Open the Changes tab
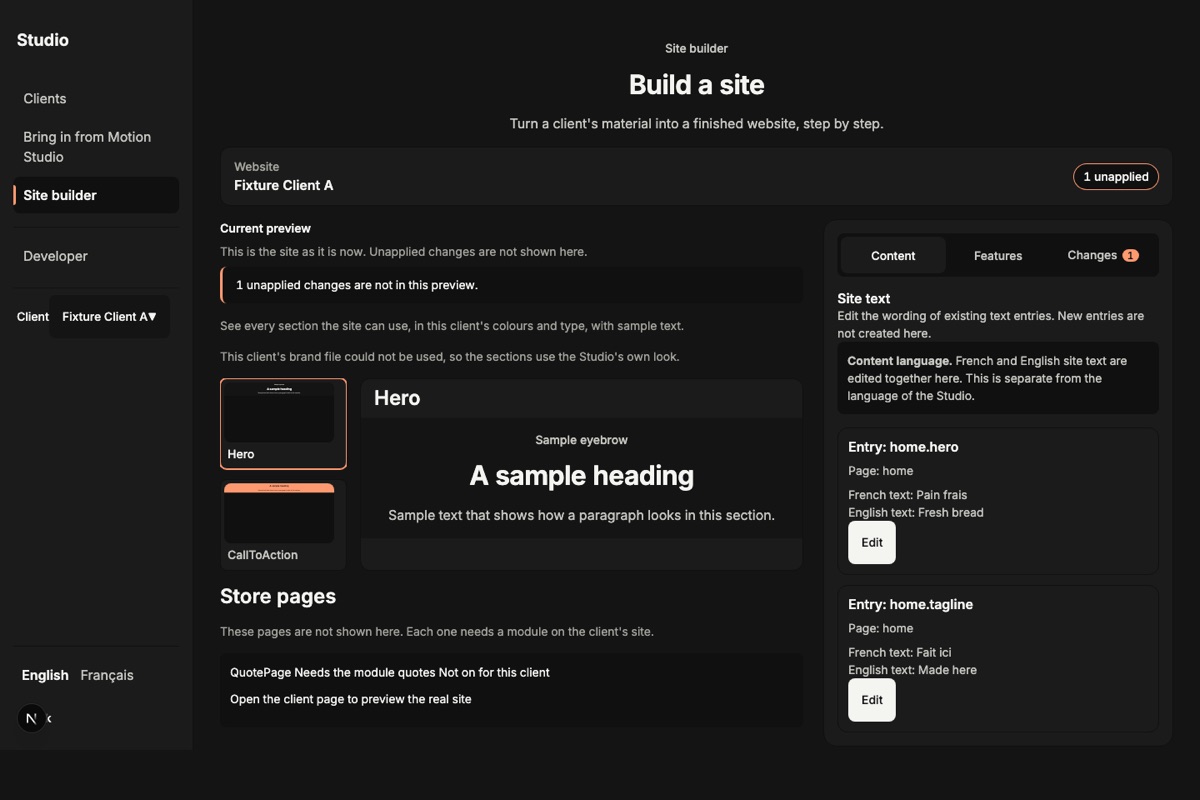Image resolution: width=1200 pixels, height=800 pixels. [x=1103, y=255]
